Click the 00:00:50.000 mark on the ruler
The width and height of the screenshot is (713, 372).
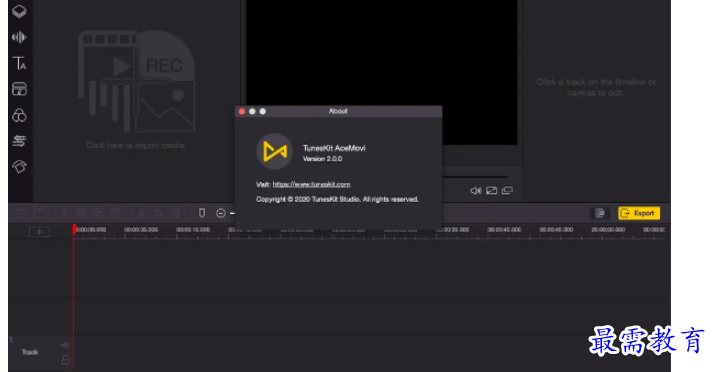click(x=608, y=230)
